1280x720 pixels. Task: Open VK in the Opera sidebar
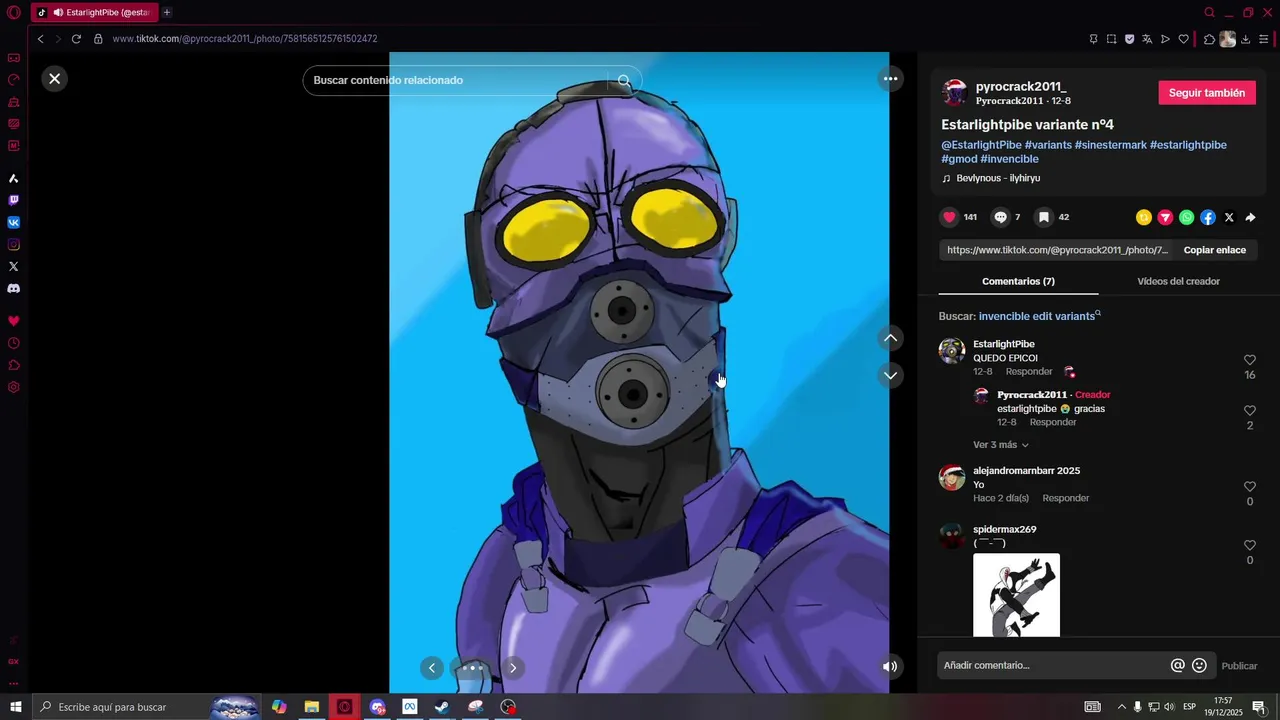point(14,222)
